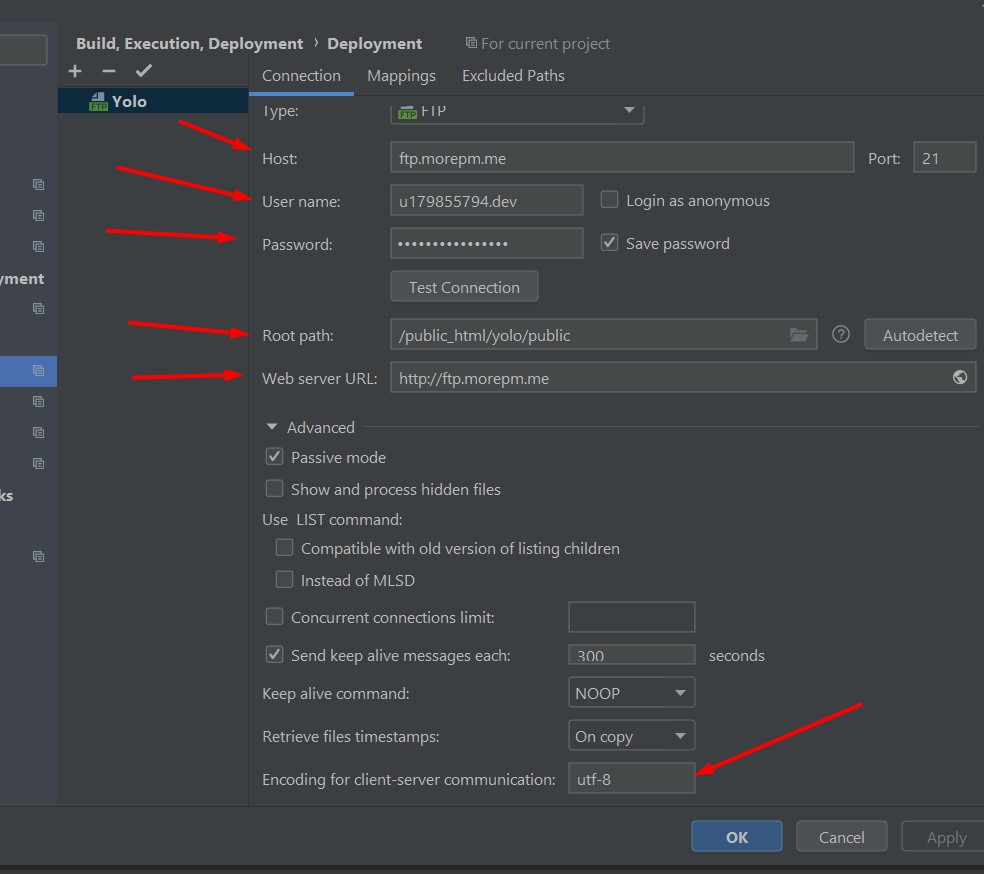Click the plus icon to add server

pos(75,71)
